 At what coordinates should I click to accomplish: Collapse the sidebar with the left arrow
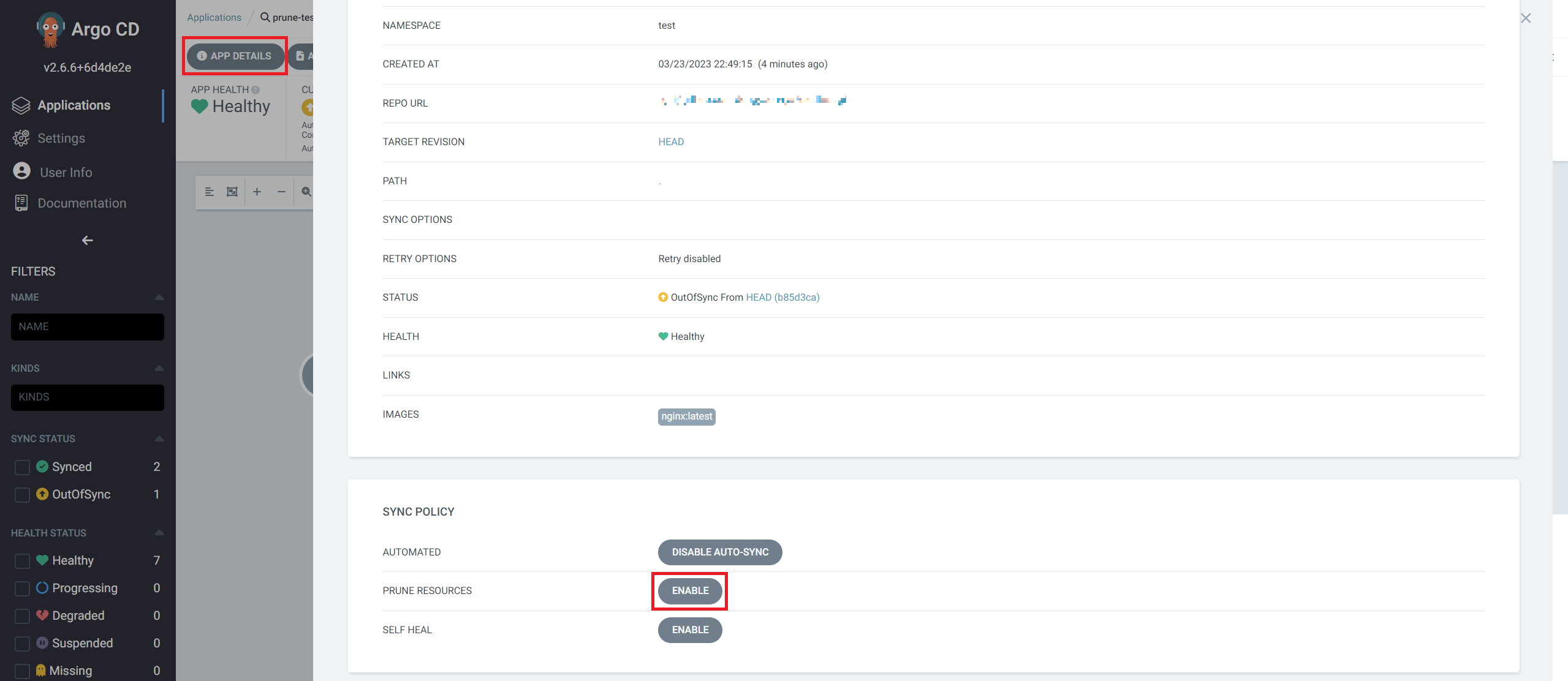point(87,241)
